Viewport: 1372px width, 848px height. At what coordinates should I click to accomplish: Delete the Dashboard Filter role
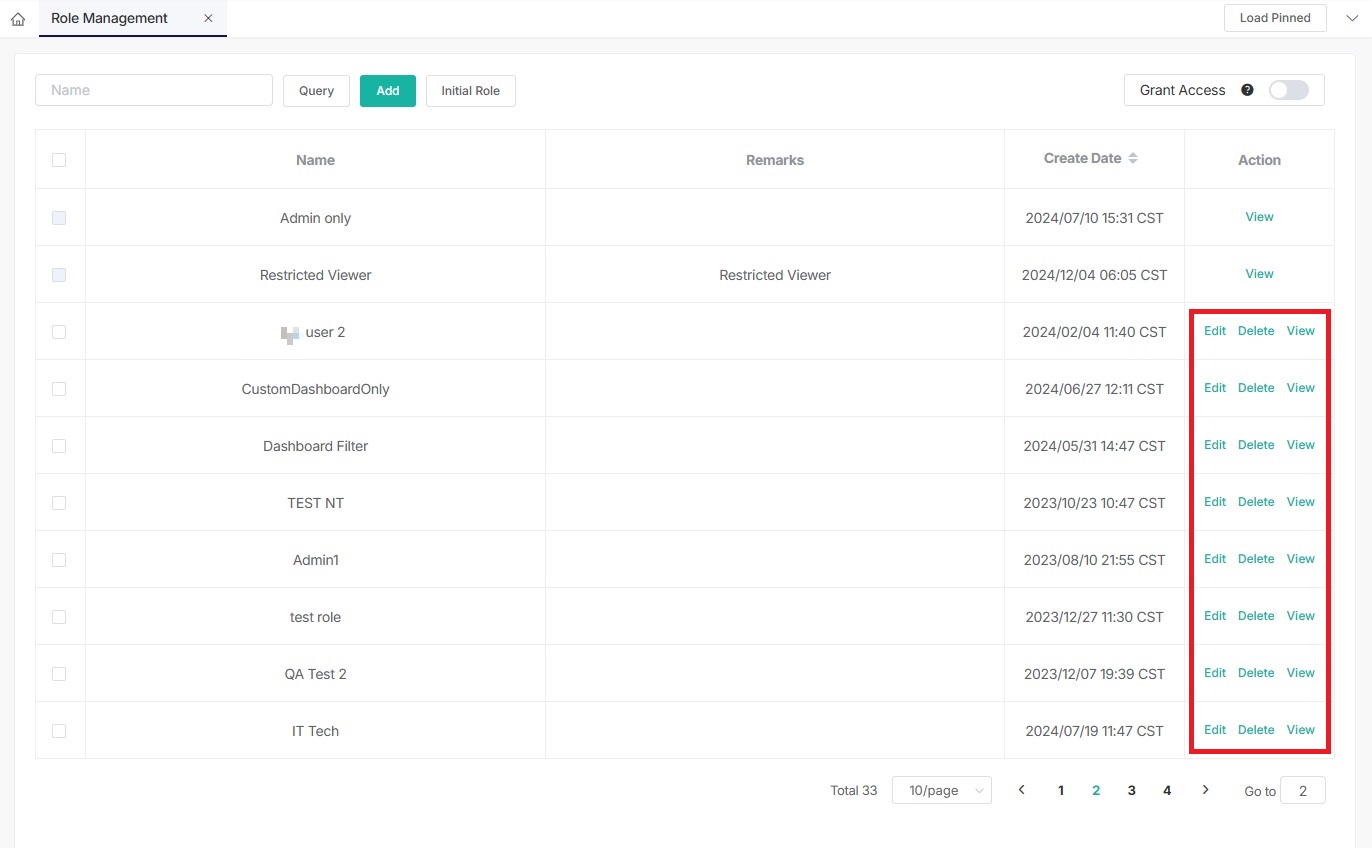(x=1255, y=445)
